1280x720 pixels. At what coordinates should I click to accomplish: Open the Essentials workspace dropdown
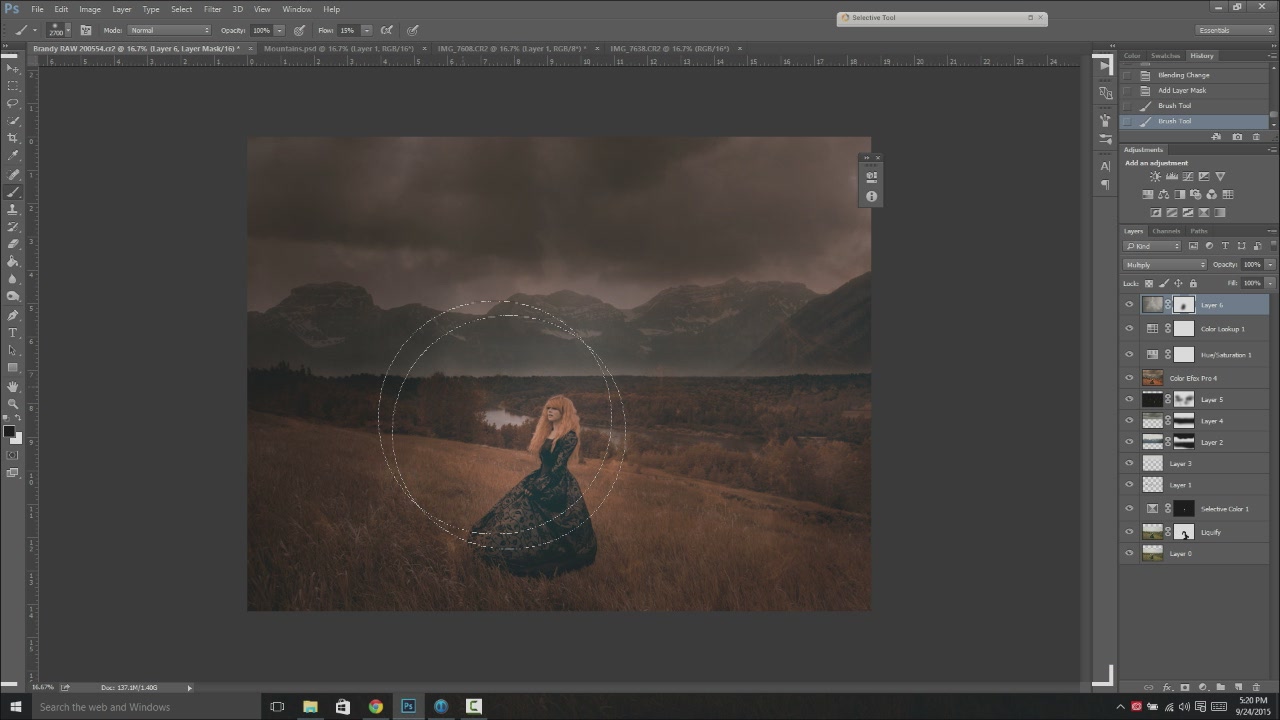1235,30
